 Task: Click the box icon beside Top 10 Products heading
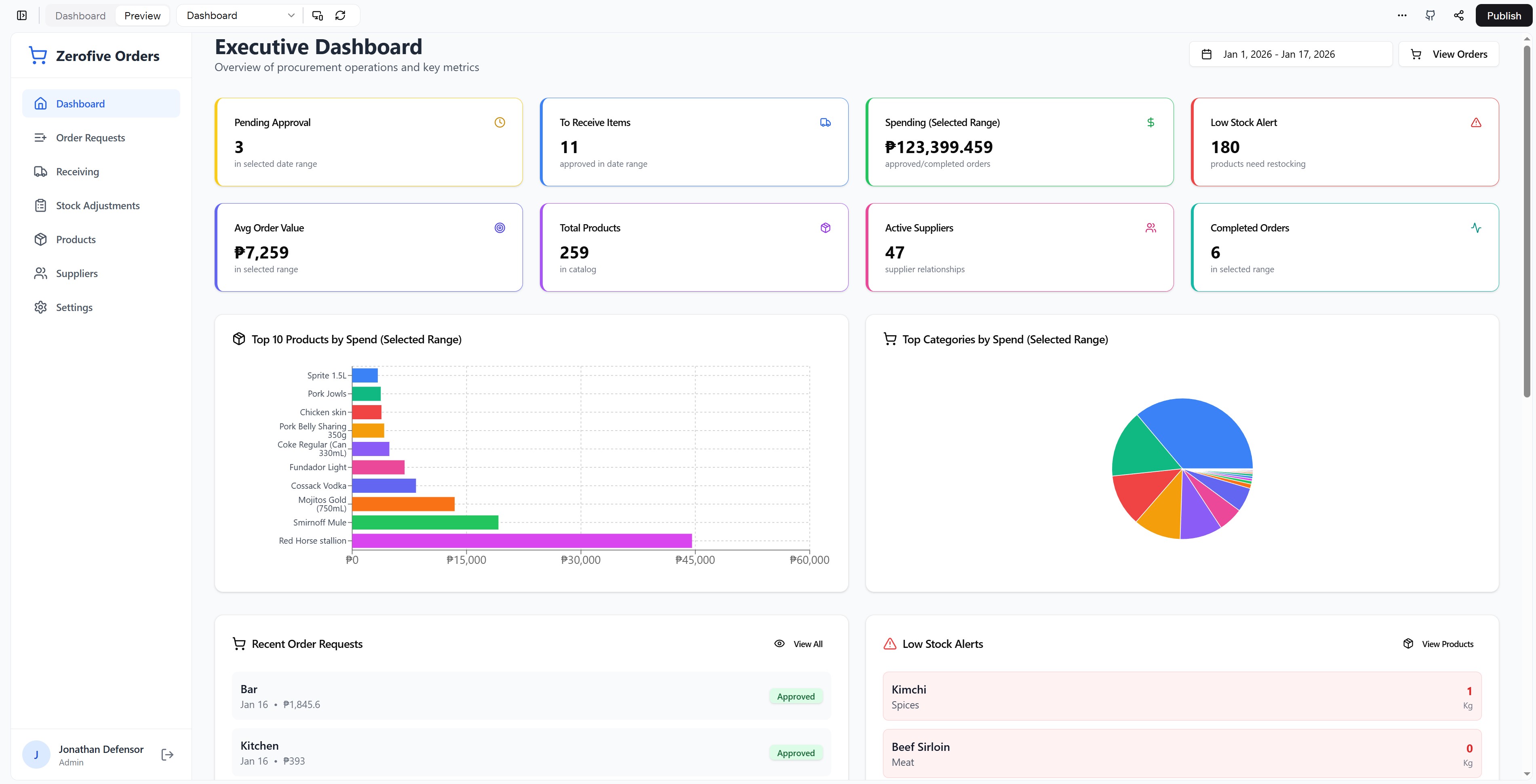pyautogui.click(x=239, y=338)
